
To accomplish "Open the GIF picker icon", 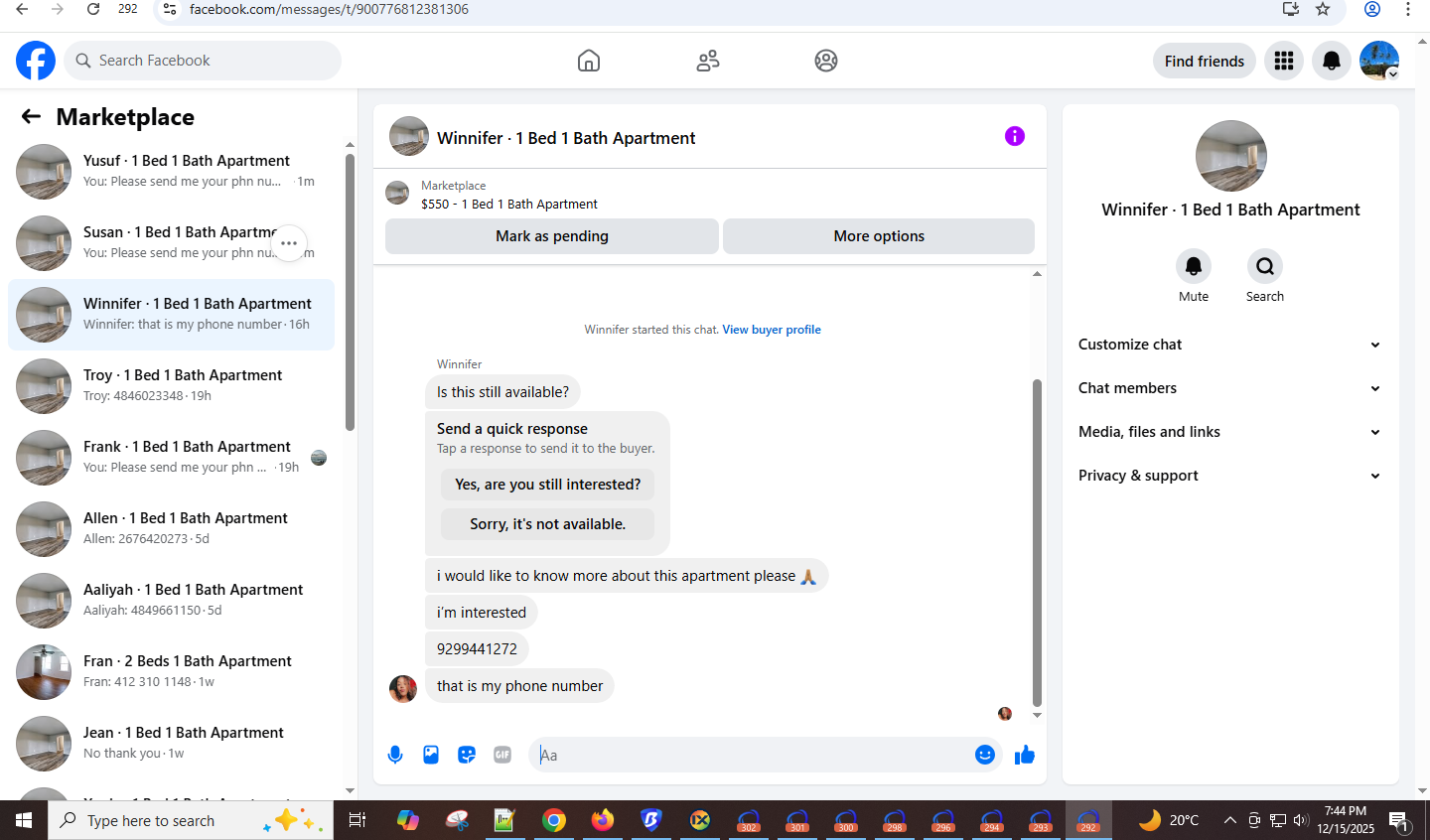I will tap(502, 755).
